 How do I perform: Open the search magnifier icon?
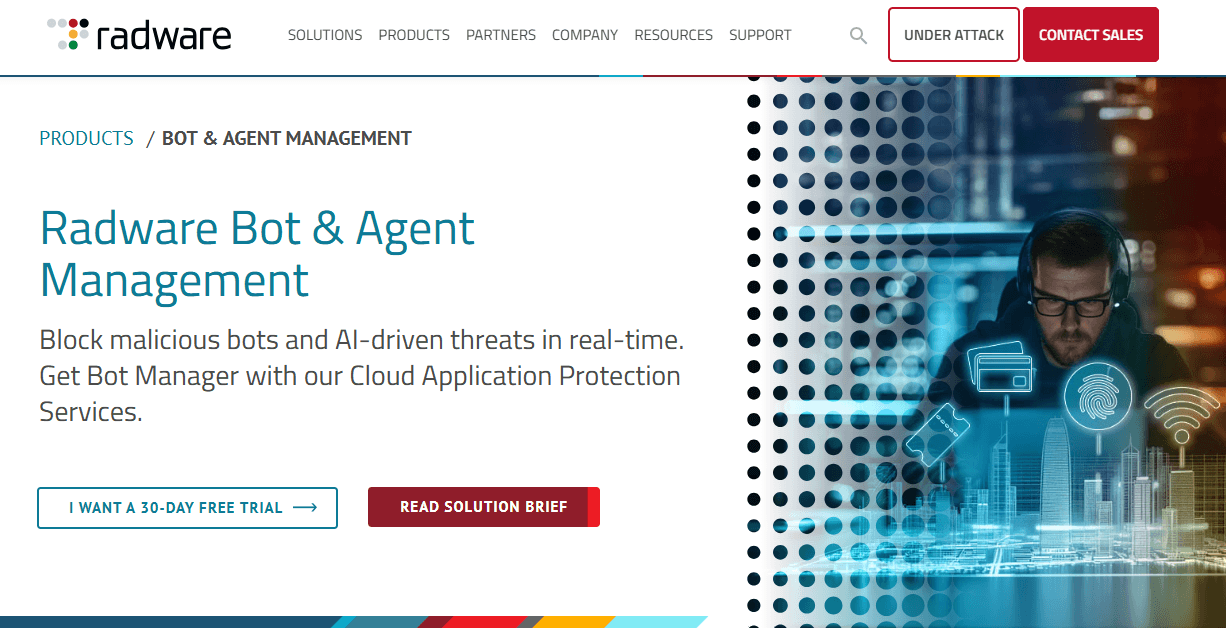point(858,35)
